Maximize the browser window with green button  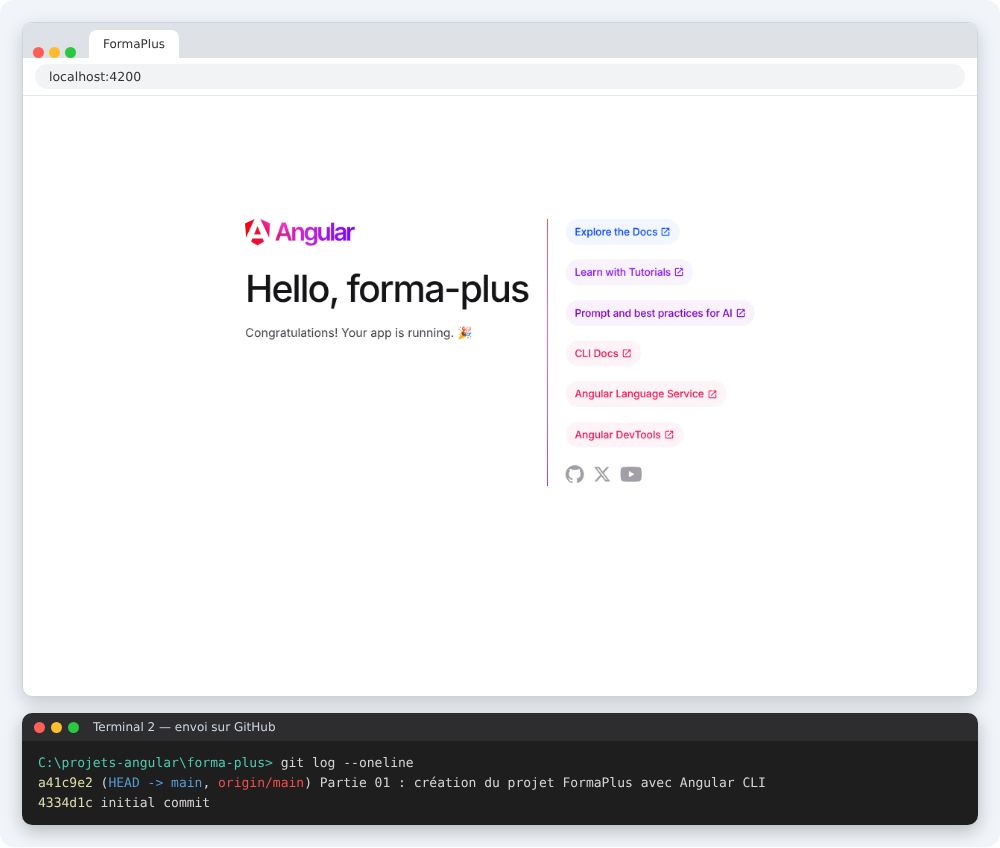point(71,52)
